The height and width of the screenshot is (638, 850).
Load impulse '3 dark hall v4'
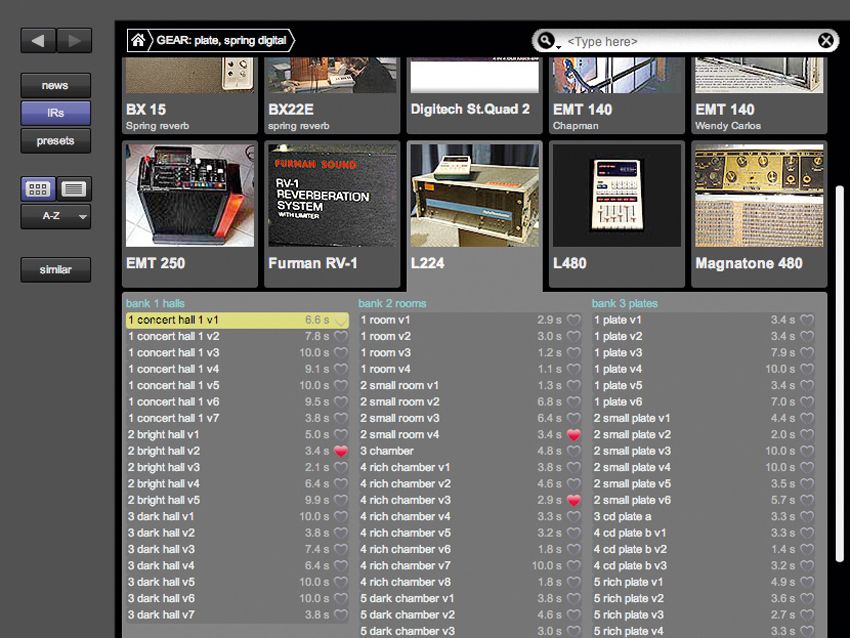pos(237,566)
